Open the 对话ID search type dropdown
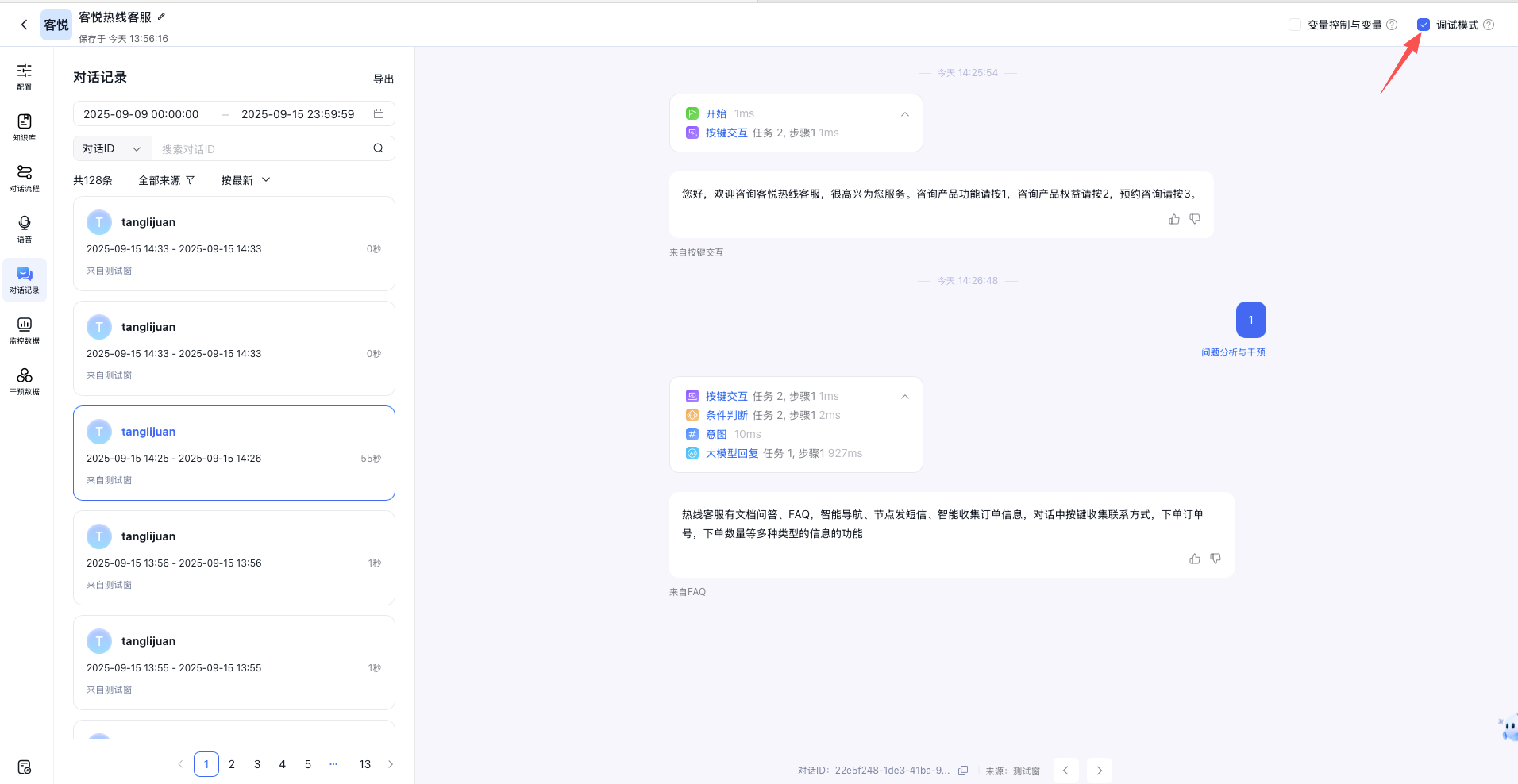 [x=111, y=148]
